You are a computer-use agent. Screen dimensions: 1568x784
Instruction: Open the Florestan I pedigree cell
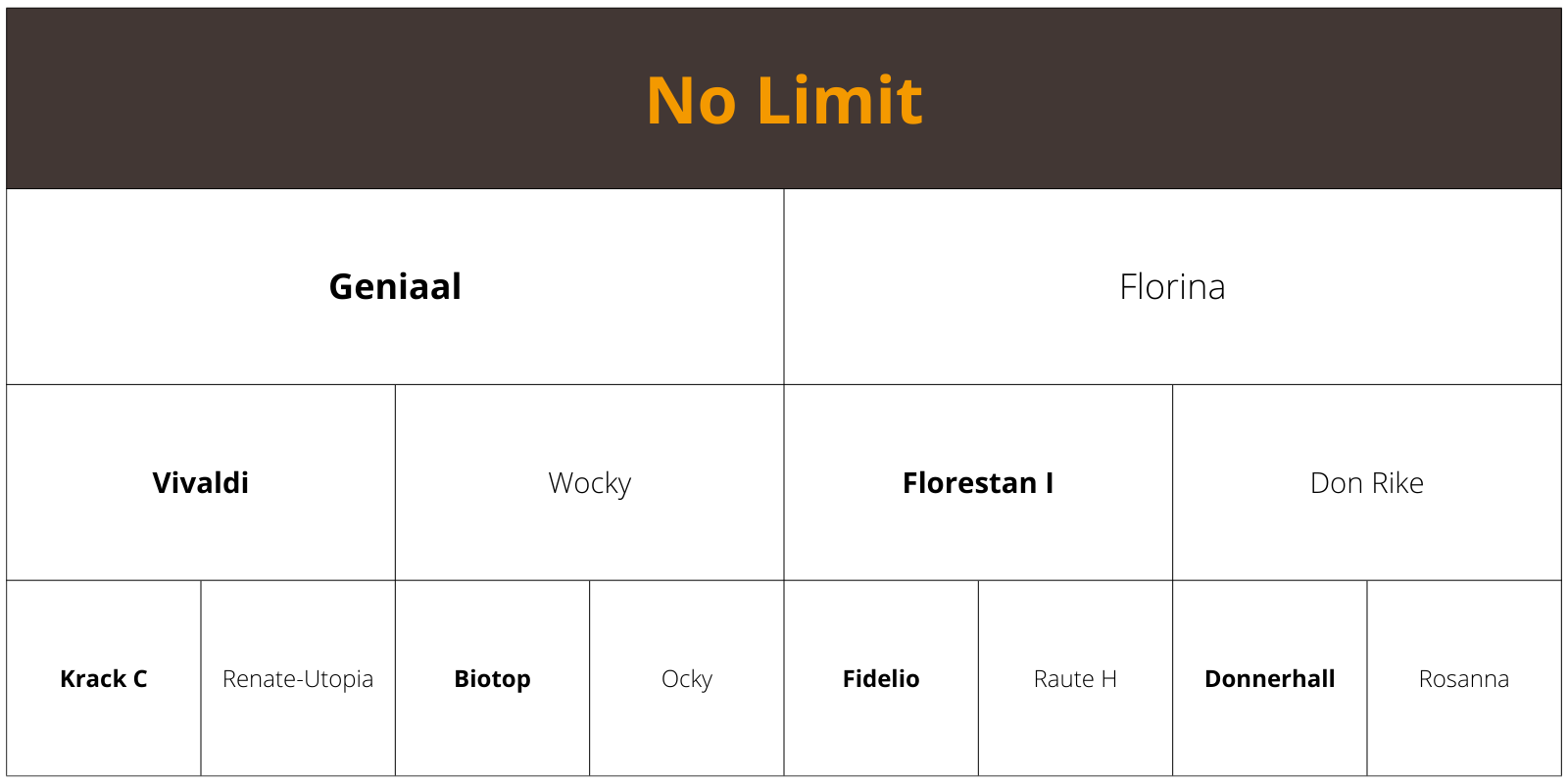(x=978, y=482)
